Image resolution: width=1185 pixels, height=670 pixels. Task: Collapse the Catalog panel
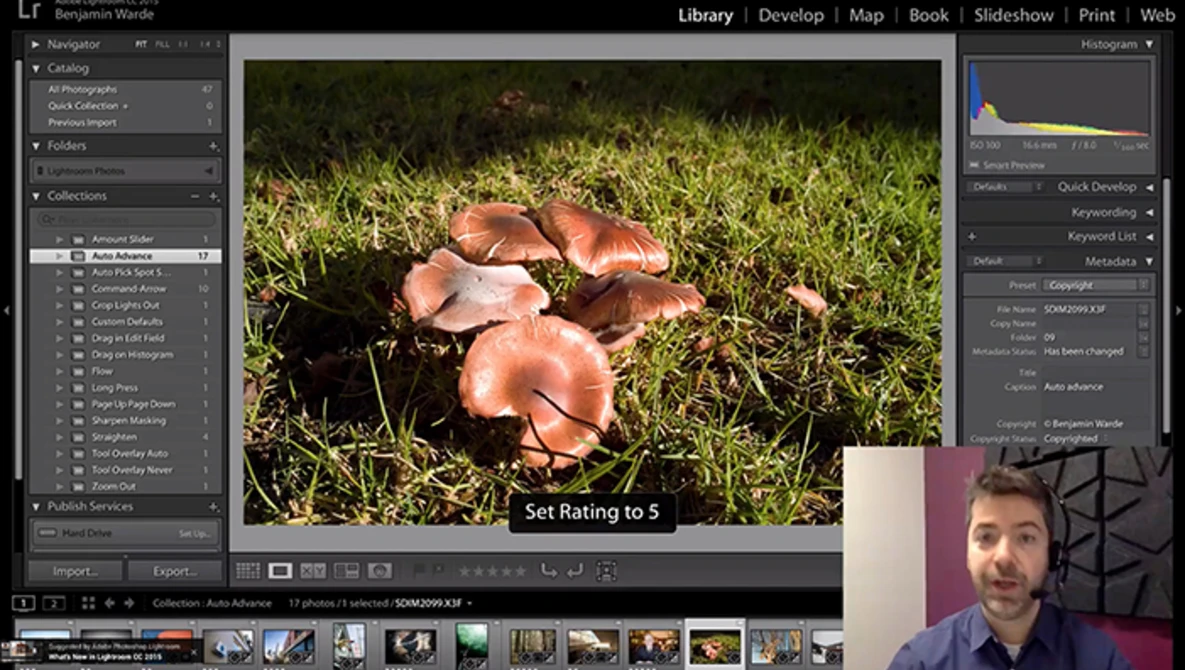click(x=36, y=68)
